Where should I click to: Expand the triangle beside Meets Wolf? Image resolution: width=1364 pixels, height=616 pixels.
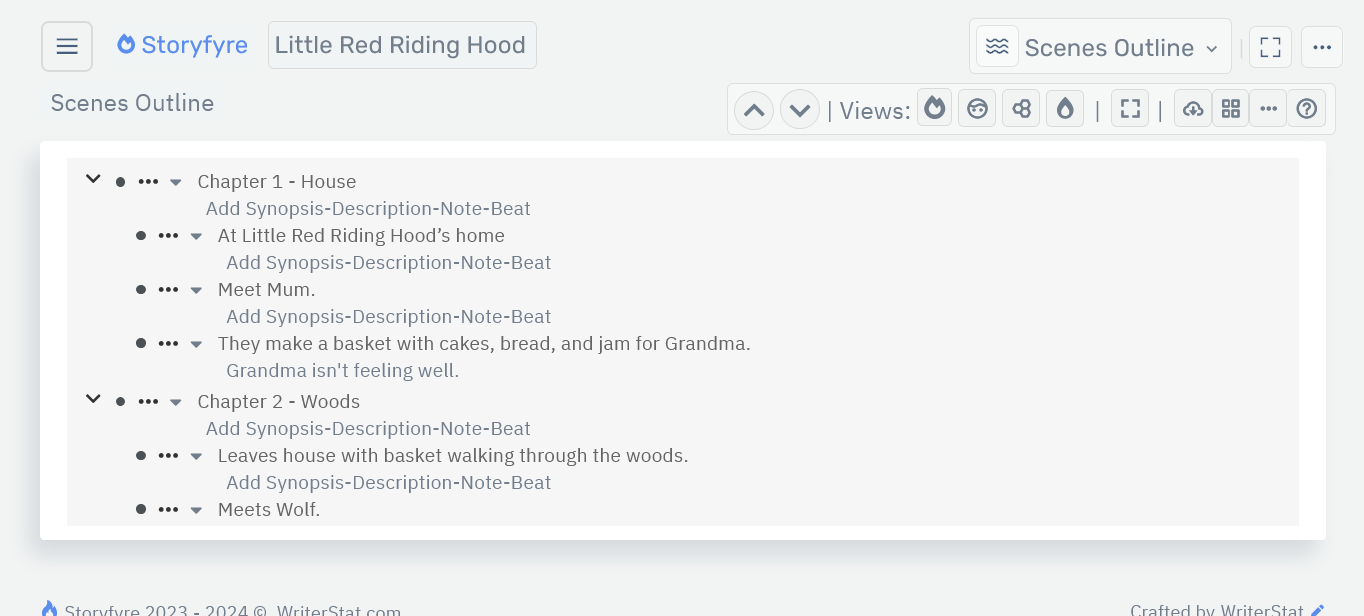[x=196, y=510]
